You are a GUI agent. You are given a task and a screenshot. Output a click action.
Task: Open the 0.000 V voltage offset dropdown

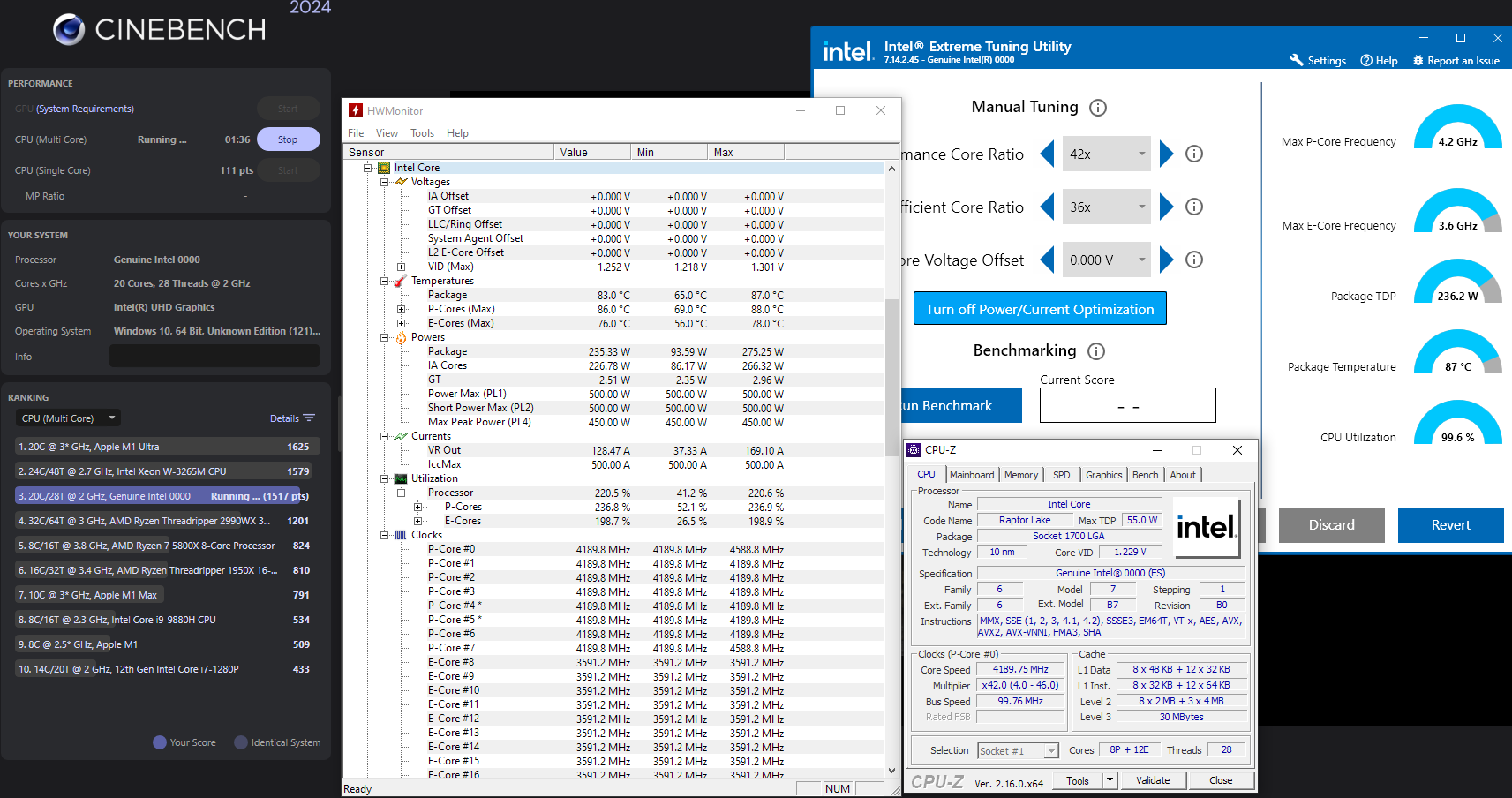click(1107, 260)
